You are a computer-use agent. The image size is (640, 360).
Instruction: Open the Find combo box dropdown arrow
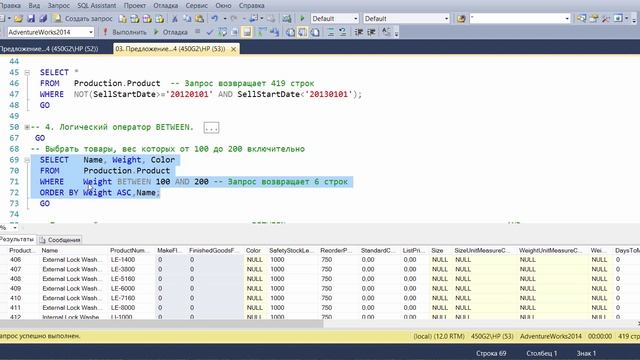pos(567,19)
